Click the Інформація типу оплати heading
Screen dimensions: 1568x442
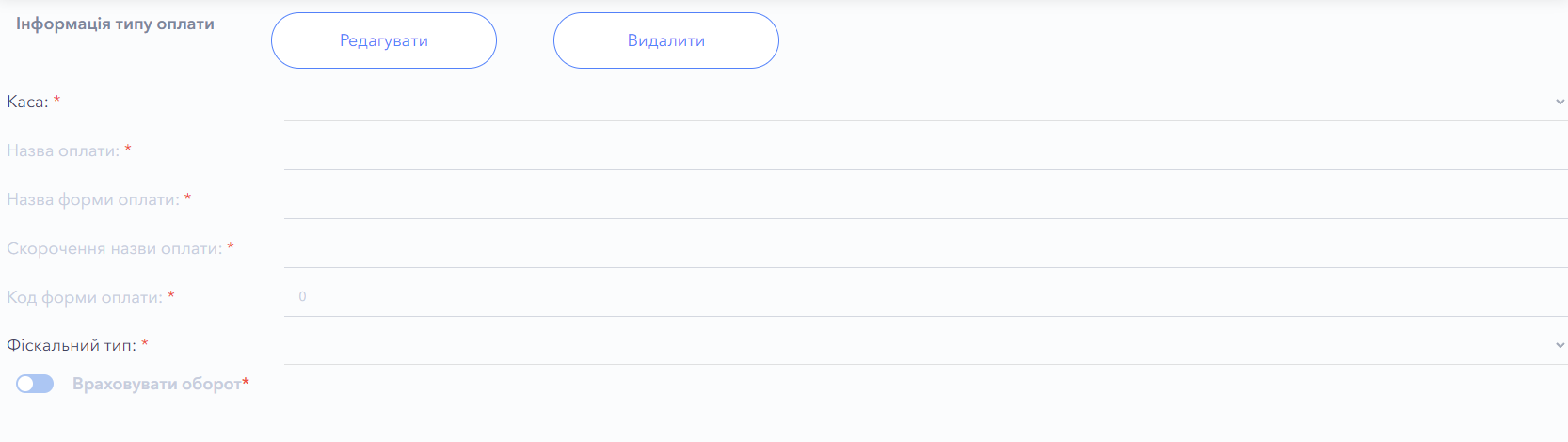(115, 24)
